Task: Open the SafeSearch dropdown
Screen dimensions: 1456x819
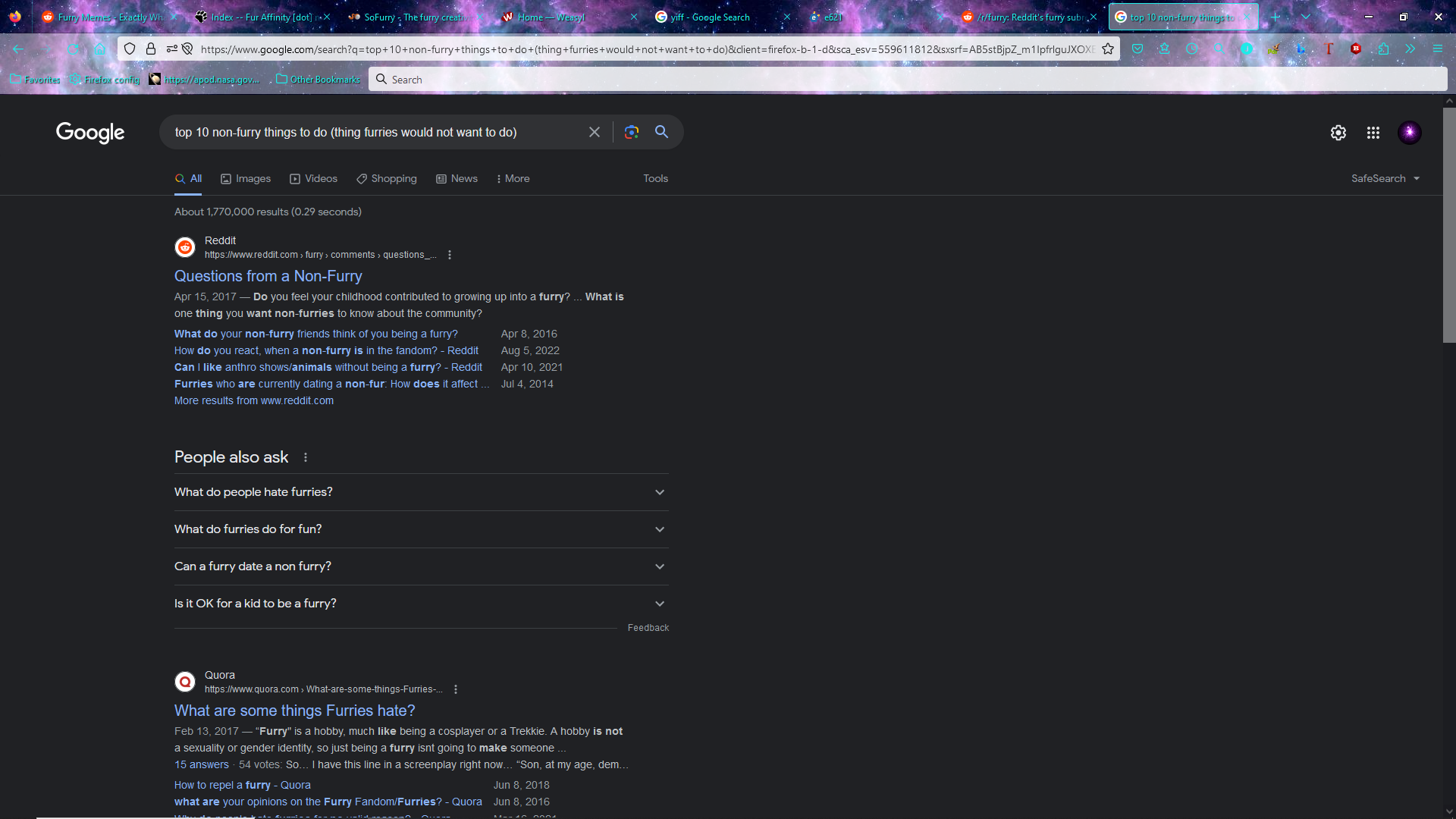Action: 1385,178
